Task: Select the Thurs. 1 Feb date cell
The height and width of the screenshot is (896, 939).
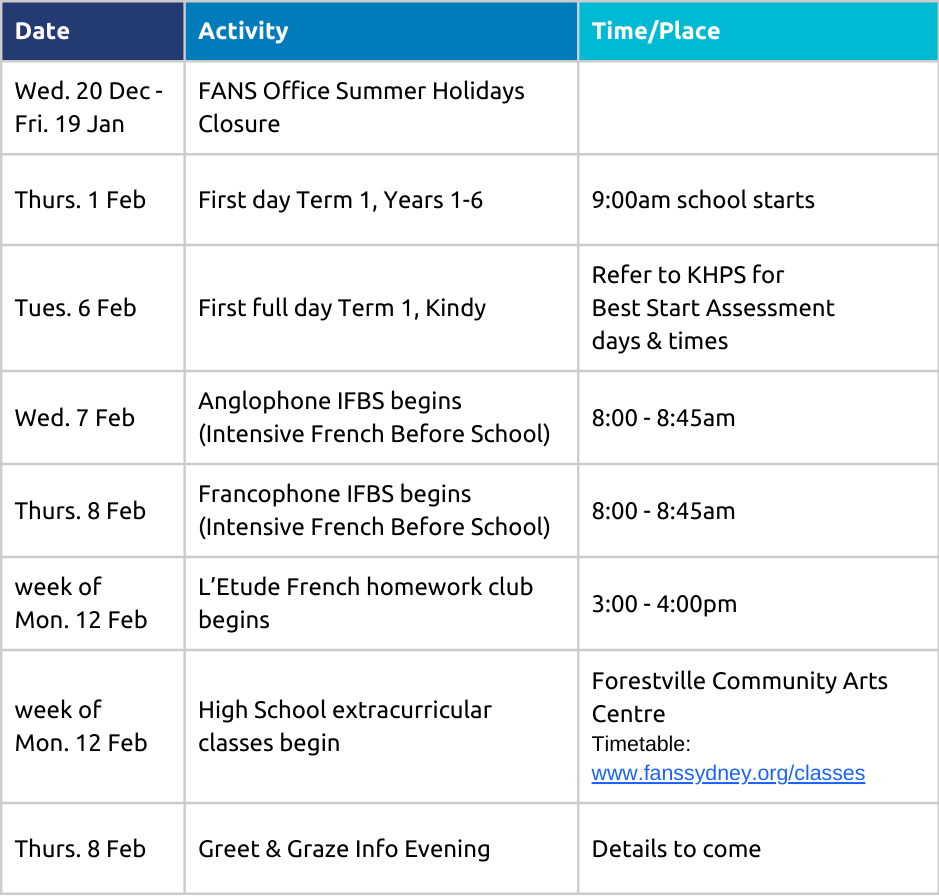Action: [x=80, y=200]
